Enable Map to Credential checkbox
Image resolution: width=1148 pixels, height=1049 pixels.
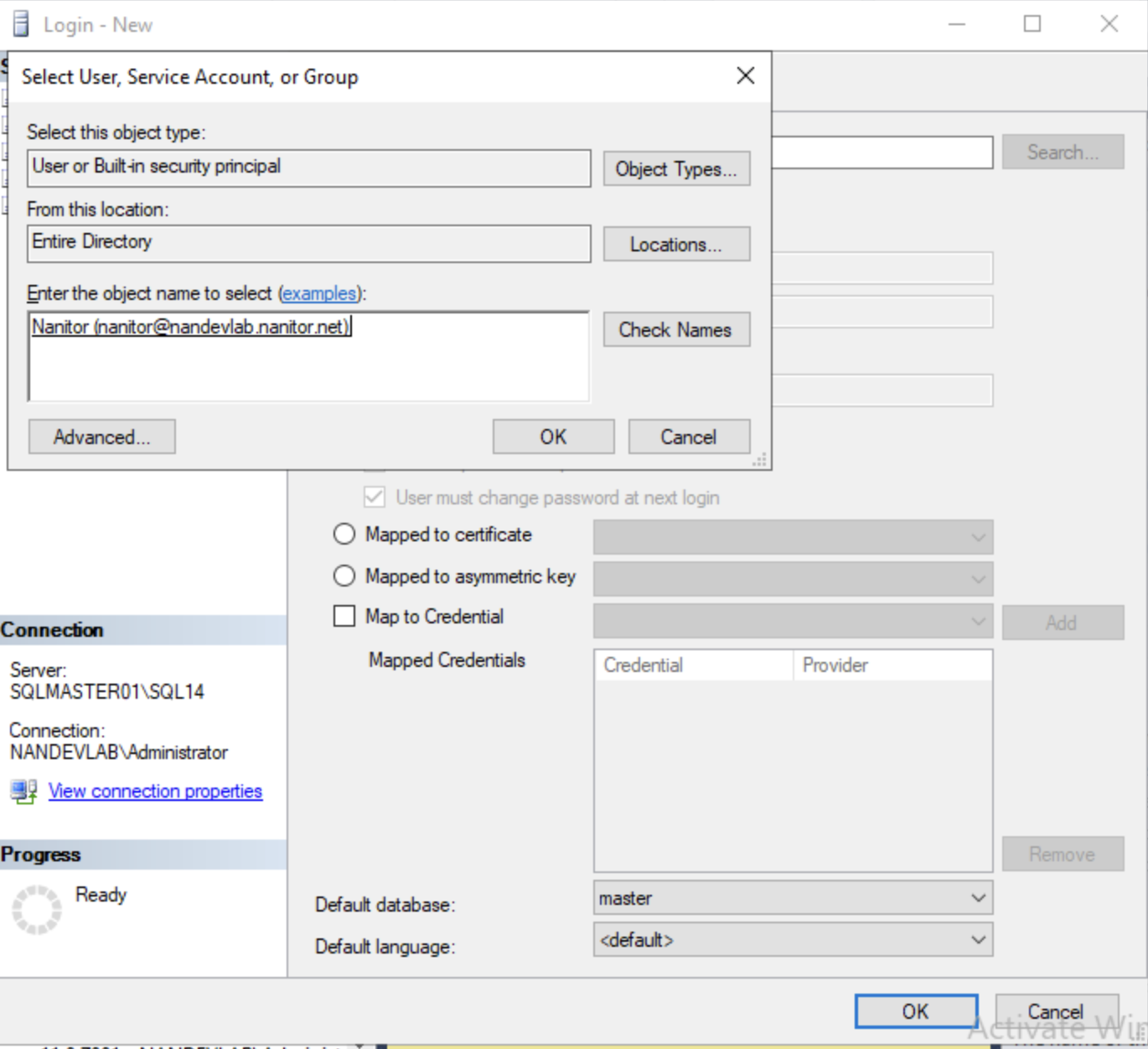[344, 617]
